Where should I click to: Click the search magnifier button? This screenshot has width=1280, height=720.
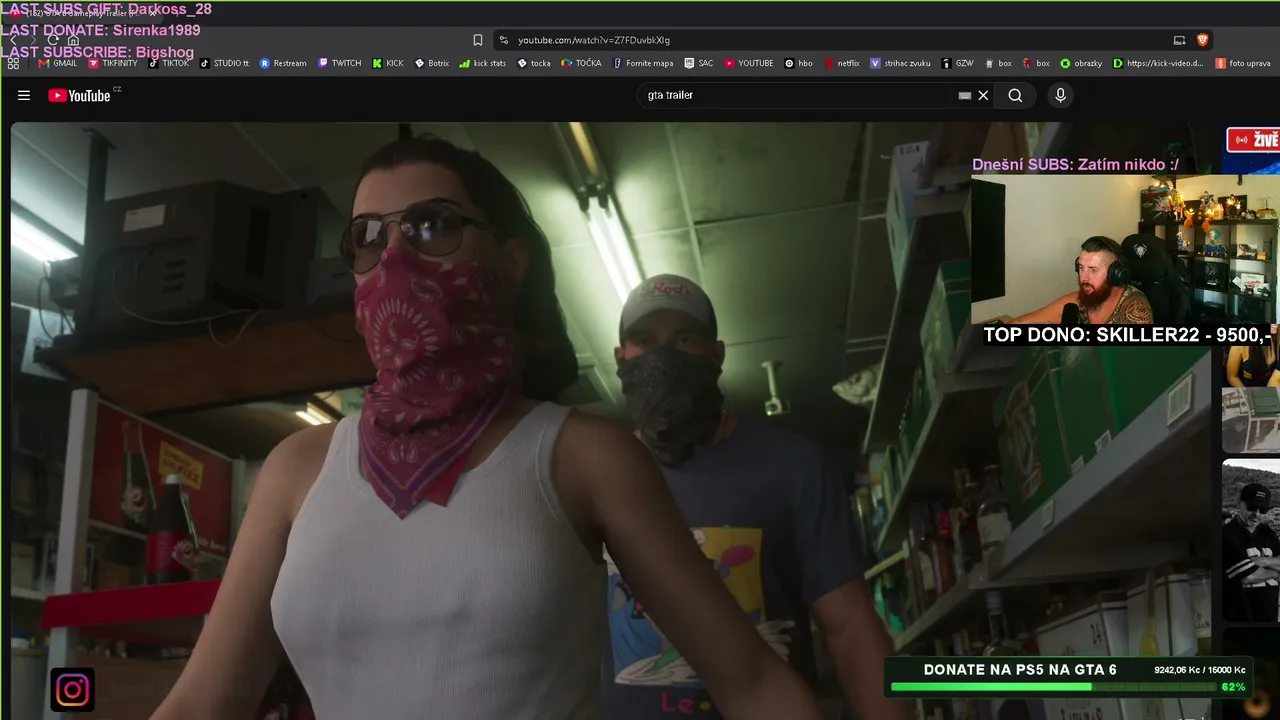pyautogui.click(x=1015, y=95)
